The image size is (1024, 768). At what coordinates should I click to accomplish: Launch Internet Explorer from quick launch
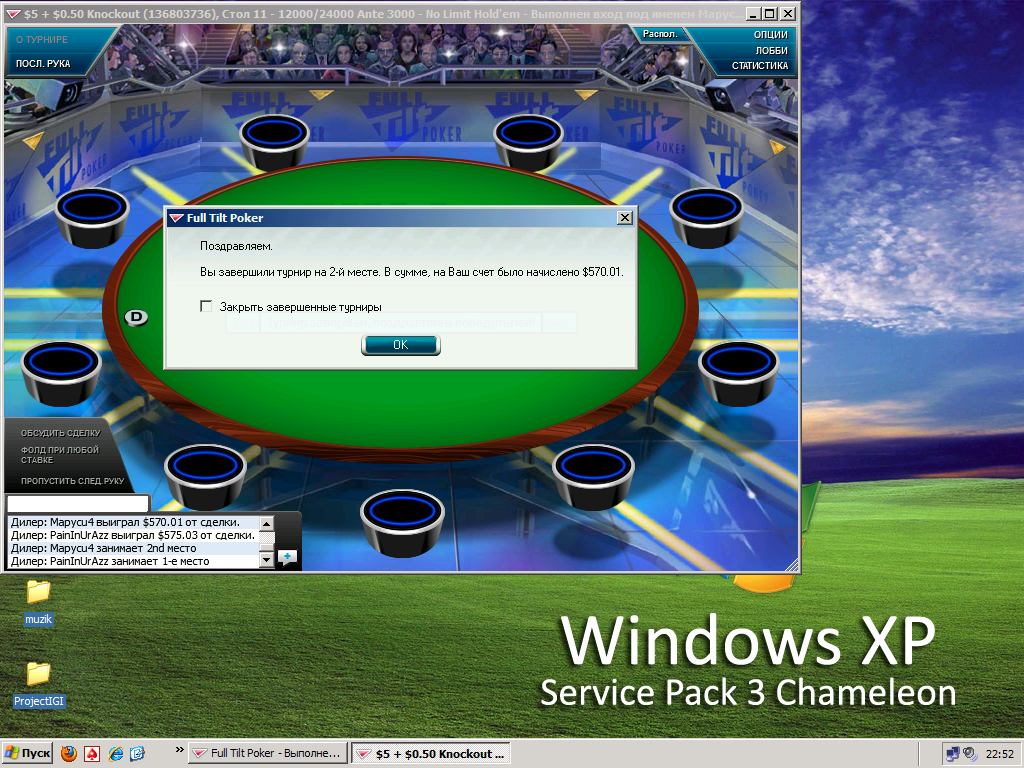tap(115, 754)
